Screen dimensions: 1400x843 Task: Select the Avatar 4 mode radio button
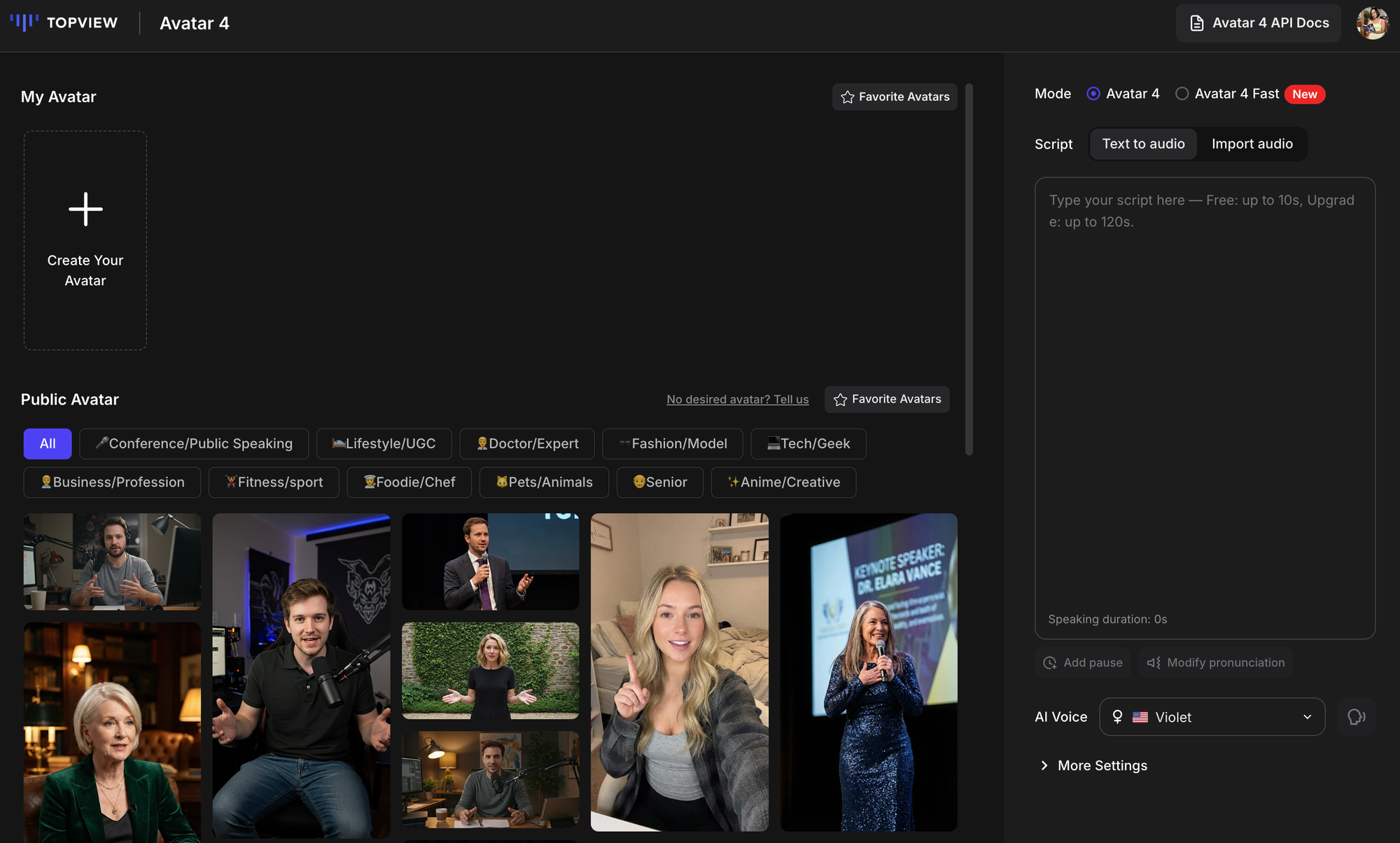pos(1093,94)
